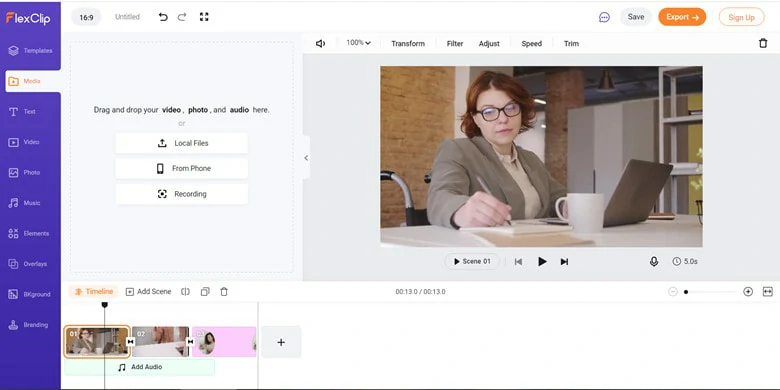Enter fullscreen preview mode
Viewport: 780px width, 390px height.
tap(204, 17)
